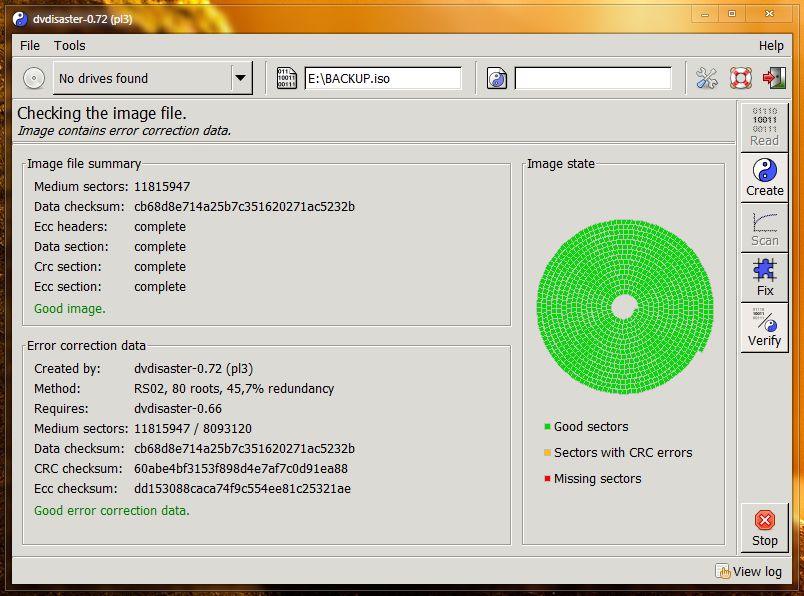Click the error correction file selection icon
804x596 pixels.
point(497,78)
